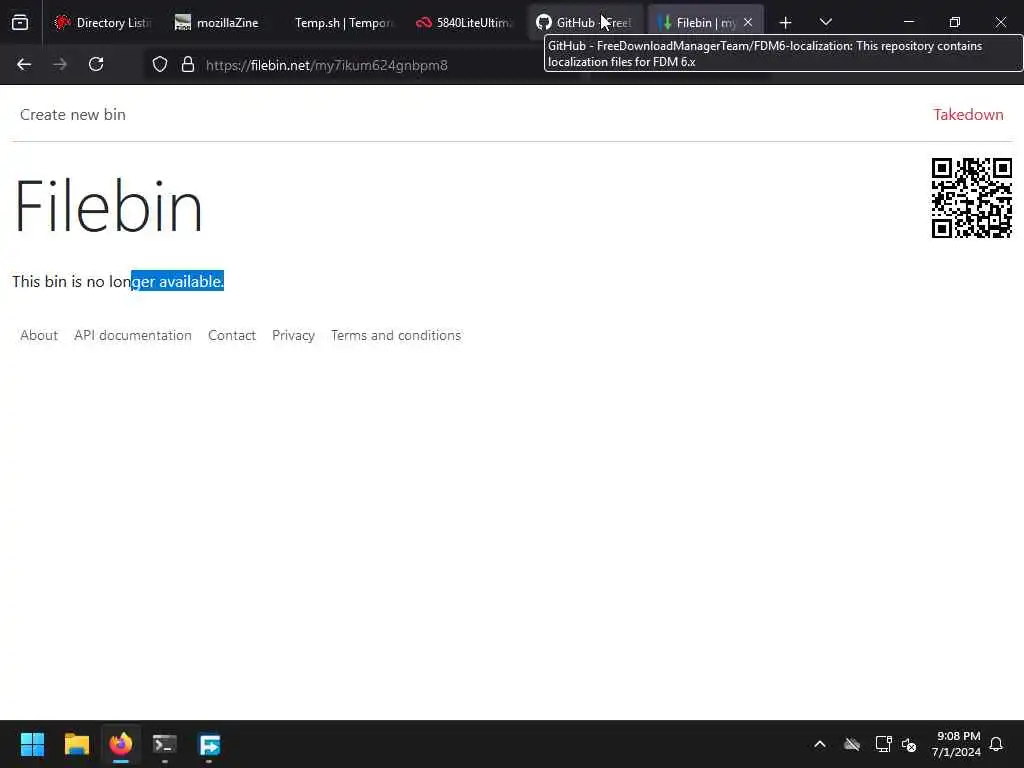Open the tracking protection shield icon

pos(160,65)
